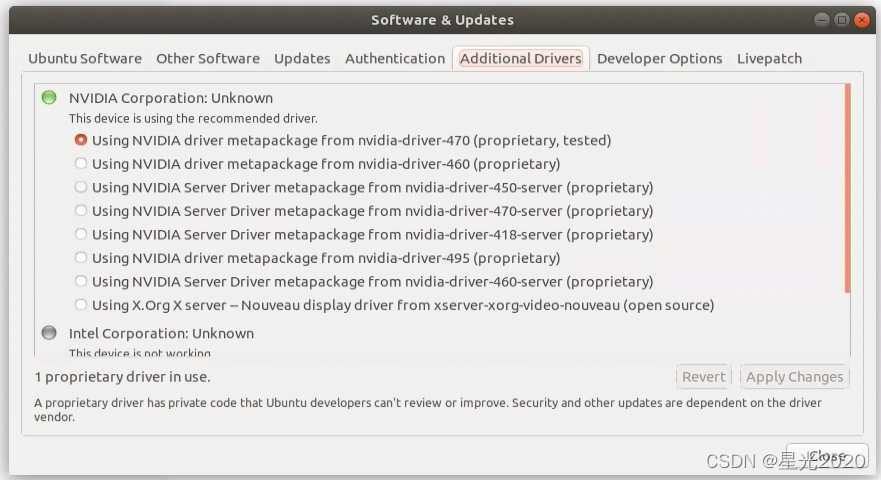The height and width of the screenshot is (480, 881).
Task: Click the 'NVIDIA Corporation: Unknown' heading
Action: tap(171, 98)
